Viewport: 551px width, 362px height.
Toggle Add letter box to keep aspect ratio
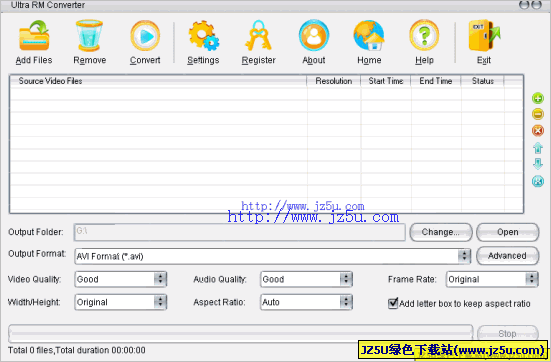(393, 303)
